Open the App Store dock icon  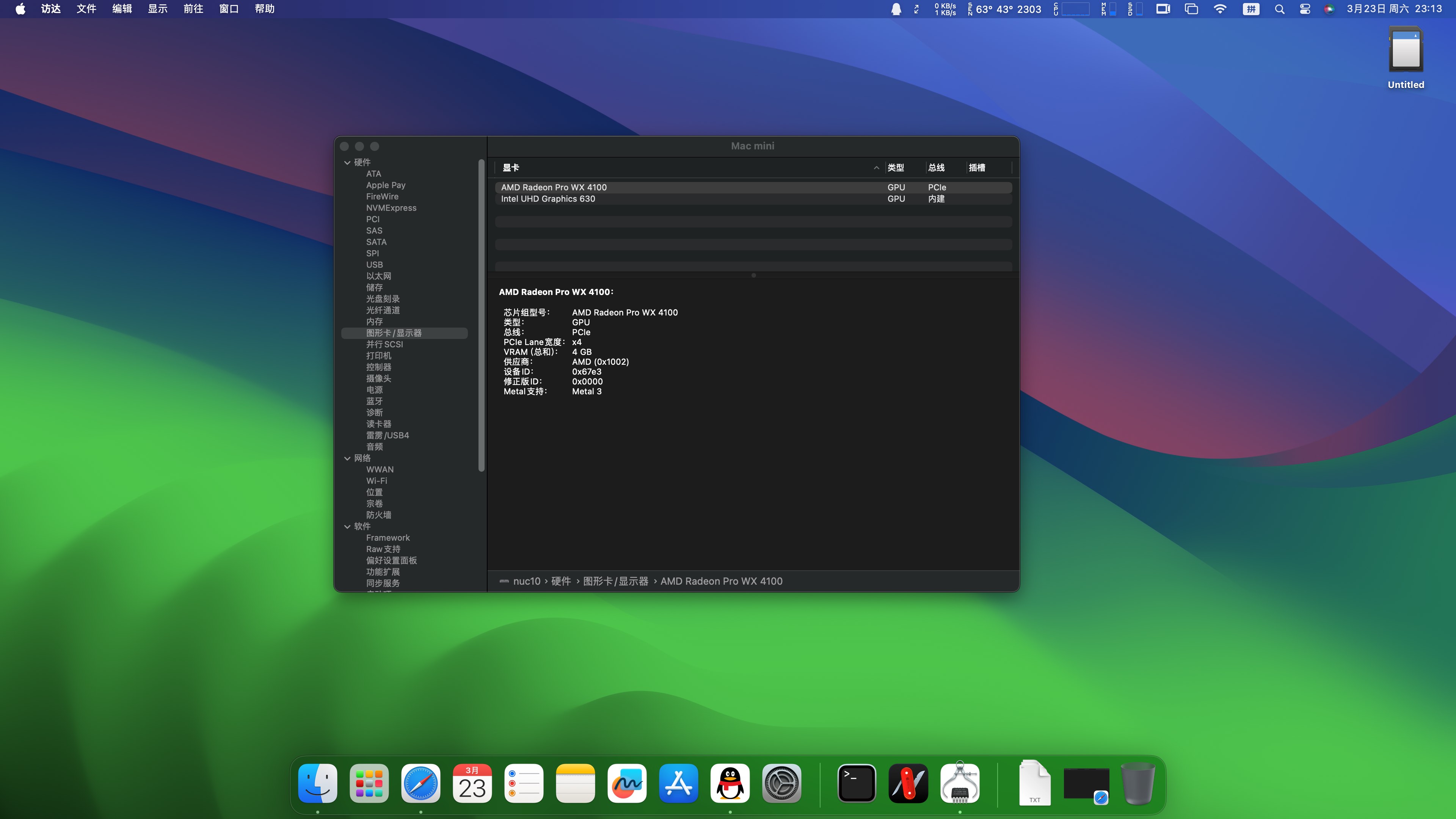coord(678,783)
